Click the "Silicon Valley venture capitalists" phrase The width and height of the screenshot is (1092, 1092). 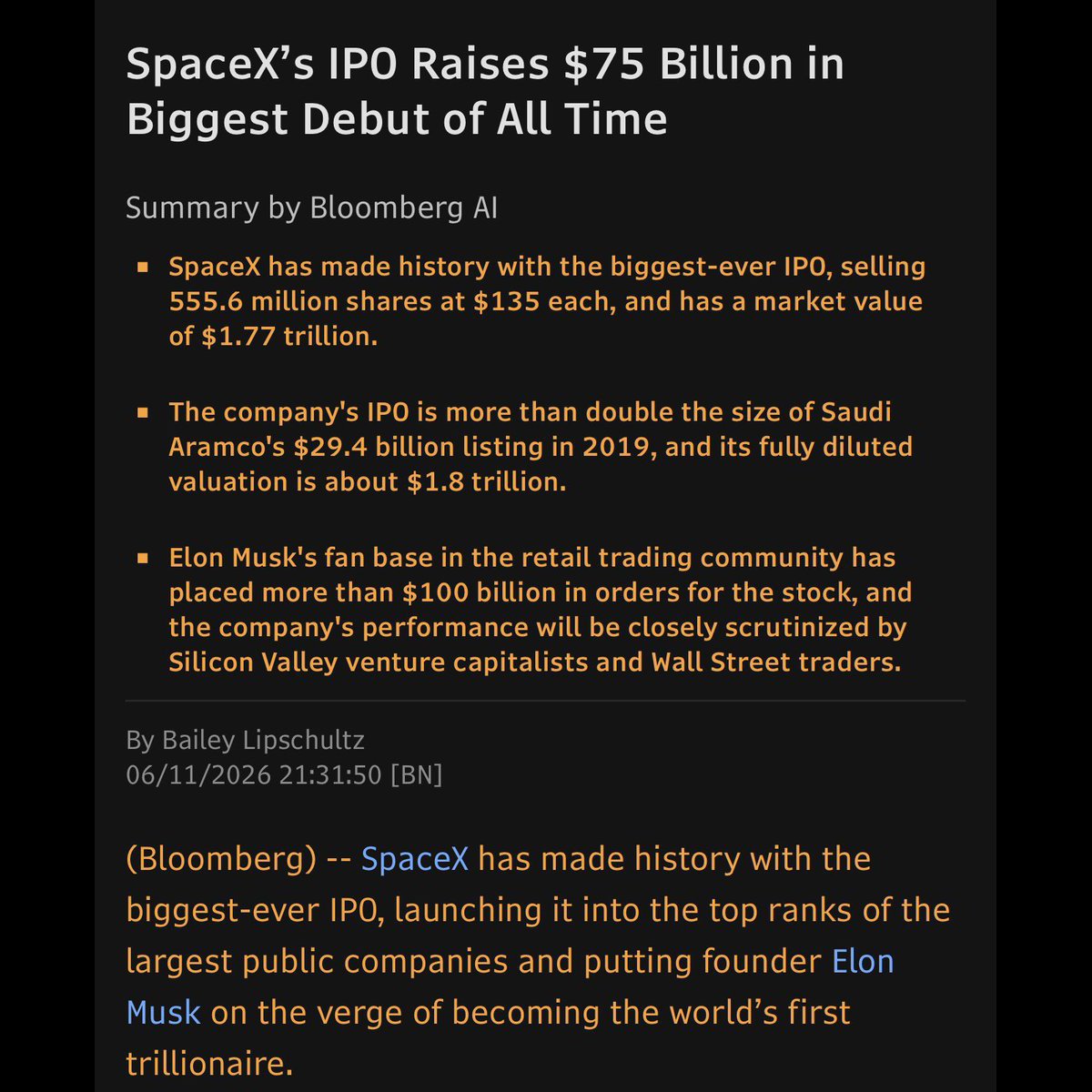tap(379, 662)
